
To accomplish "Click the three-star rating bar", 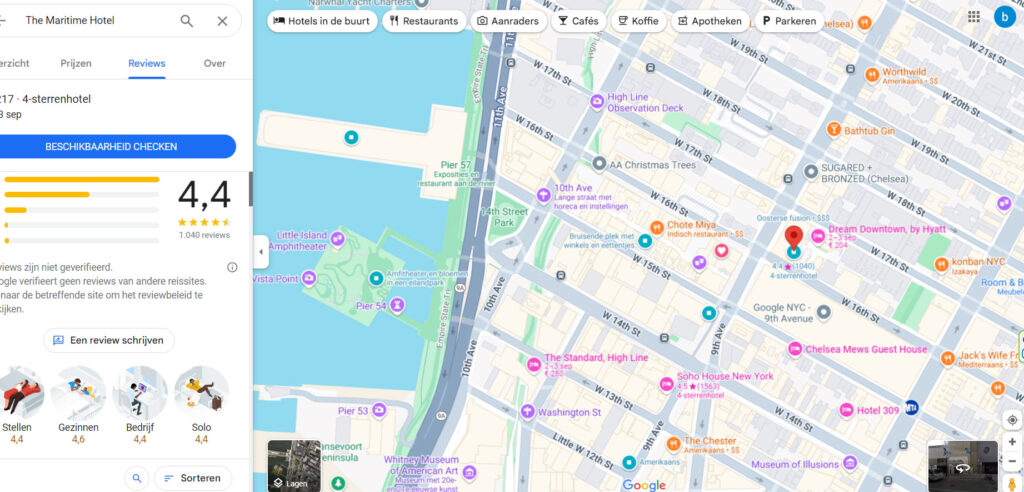I will pos(82,210).
